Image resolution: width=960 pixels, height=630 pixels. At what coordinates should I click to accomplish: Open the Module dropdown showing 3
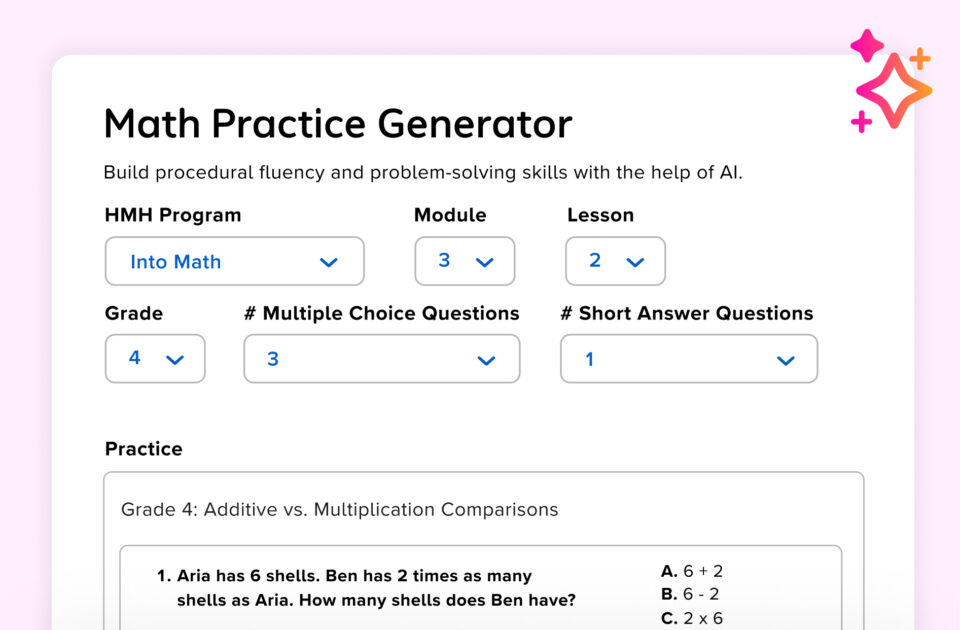tap(464, 260)
